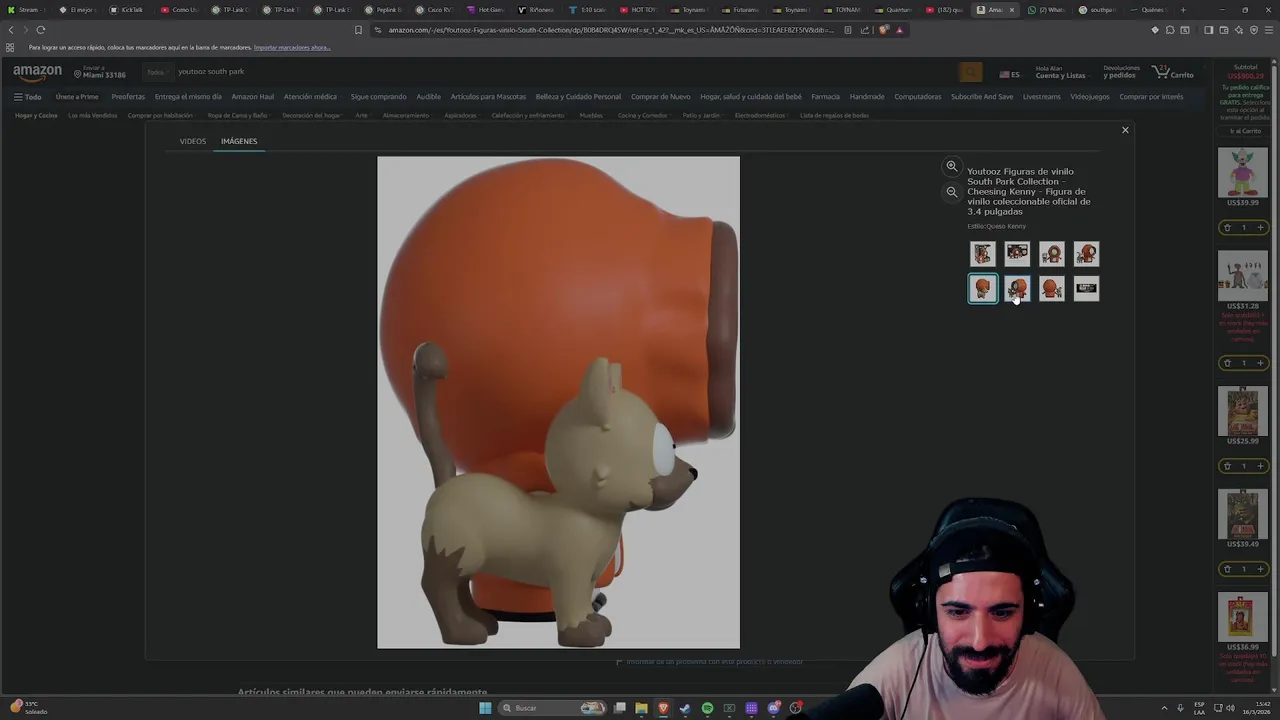Switch to the VIDEOS tab
This screenshot has width=1280, height=720.
click(192, 141)
